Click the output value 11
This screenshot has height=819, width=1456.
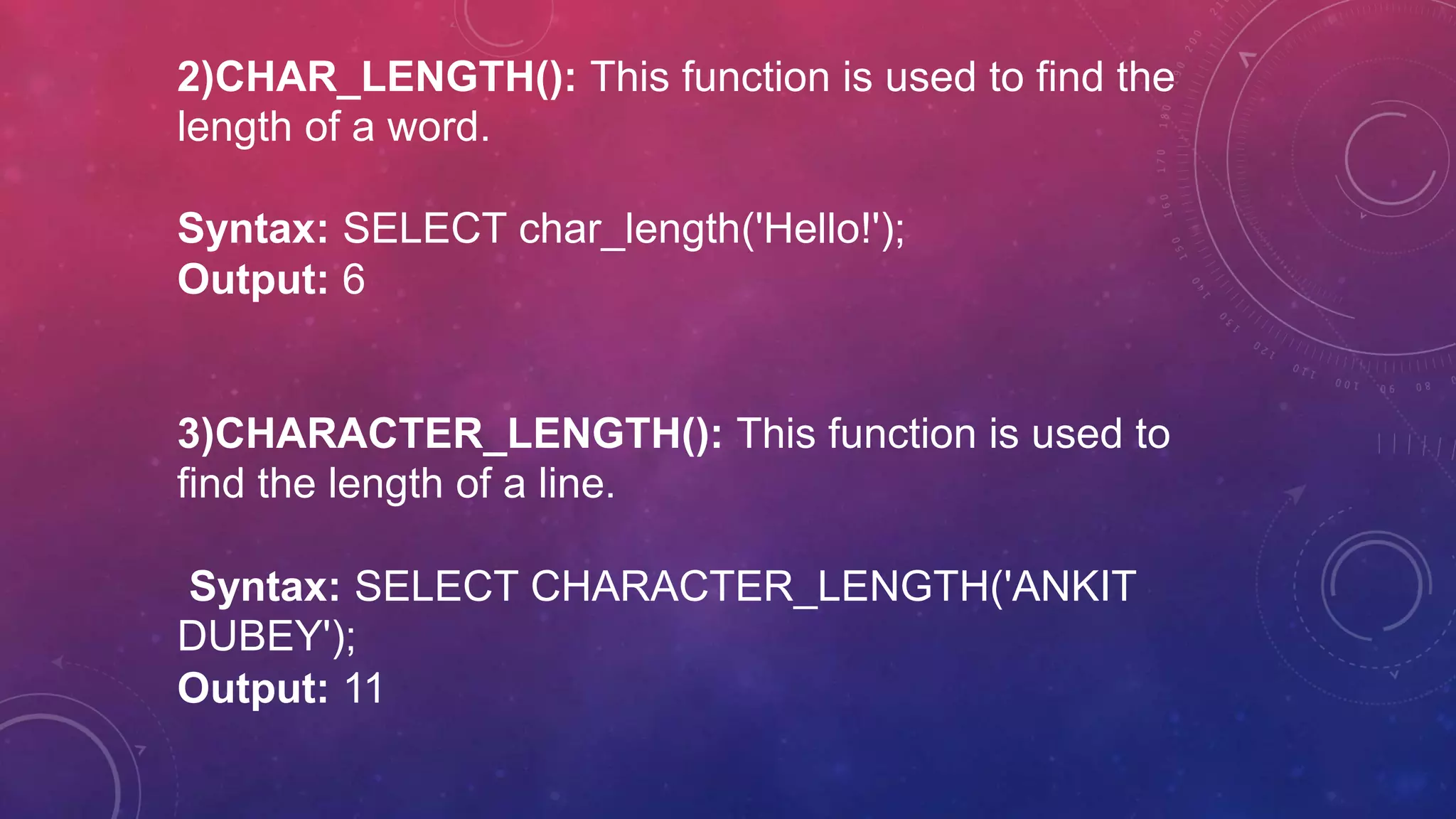click(x=364, y=688)
